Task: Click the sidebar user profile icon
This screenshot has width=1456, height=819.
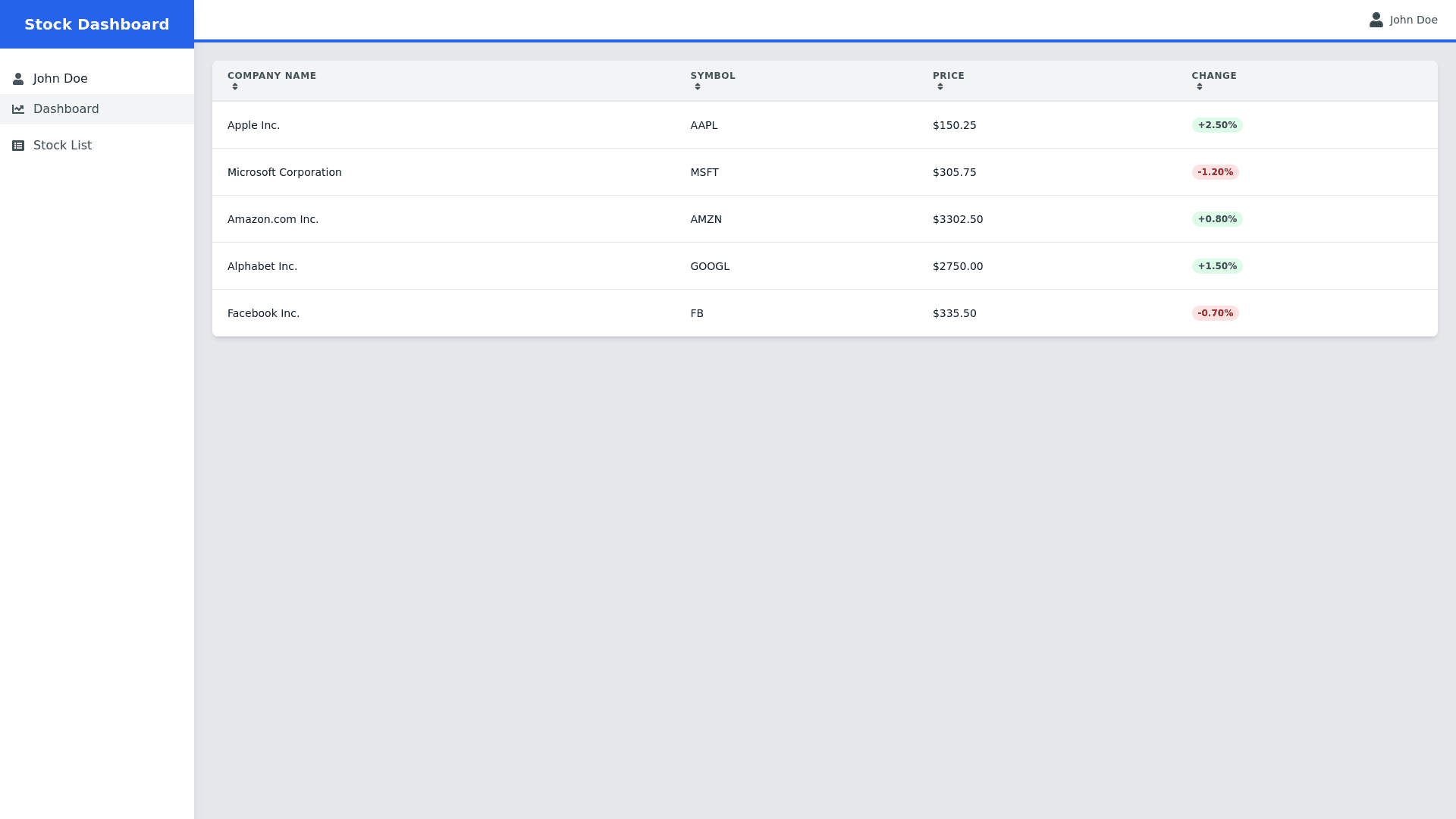Action: point(18,79)
